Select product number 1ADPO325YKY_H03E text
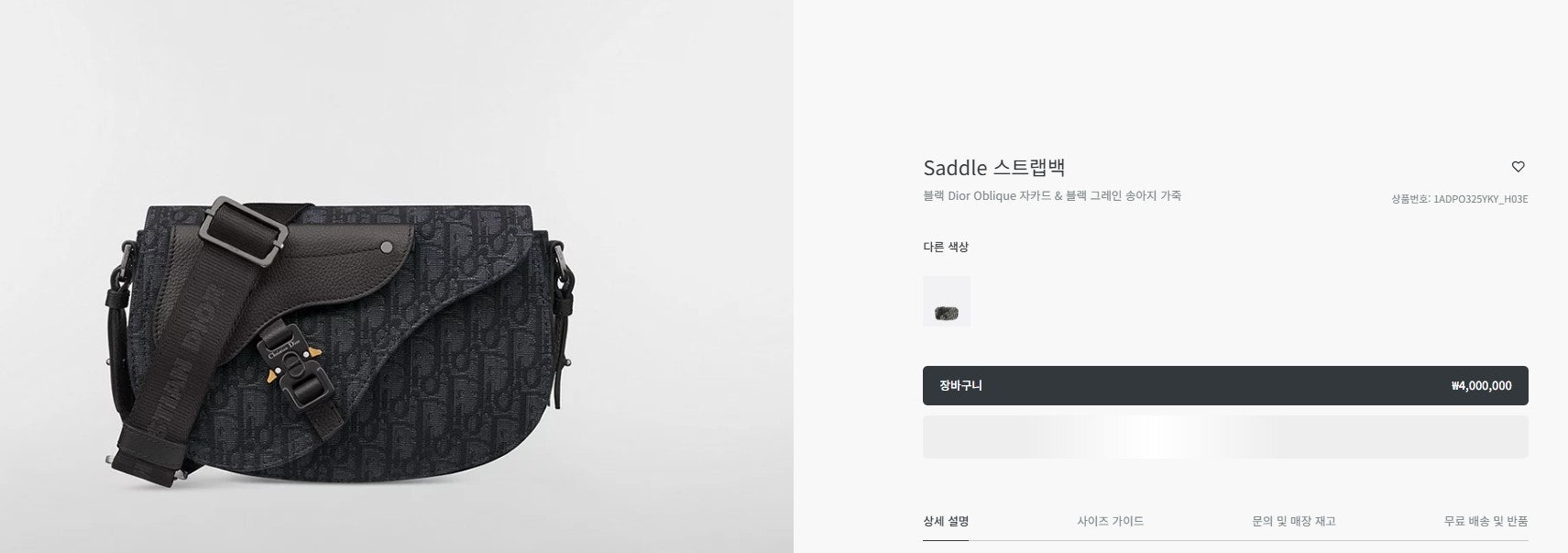This screenshot has width=1568, height=553. click(x=1481, y=199)
